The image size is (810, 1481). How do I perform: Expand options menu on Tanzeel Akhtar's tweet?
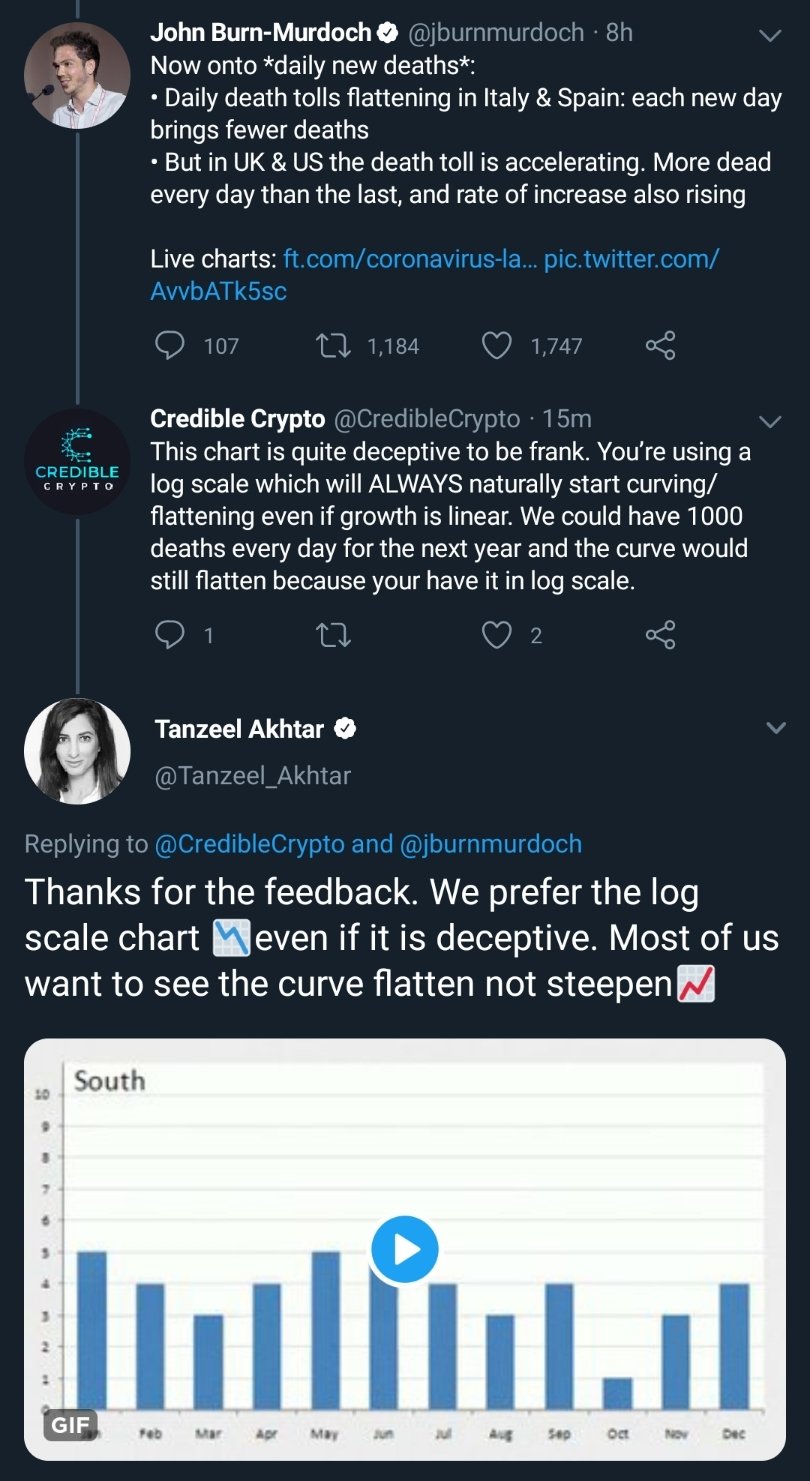point(776,728)
